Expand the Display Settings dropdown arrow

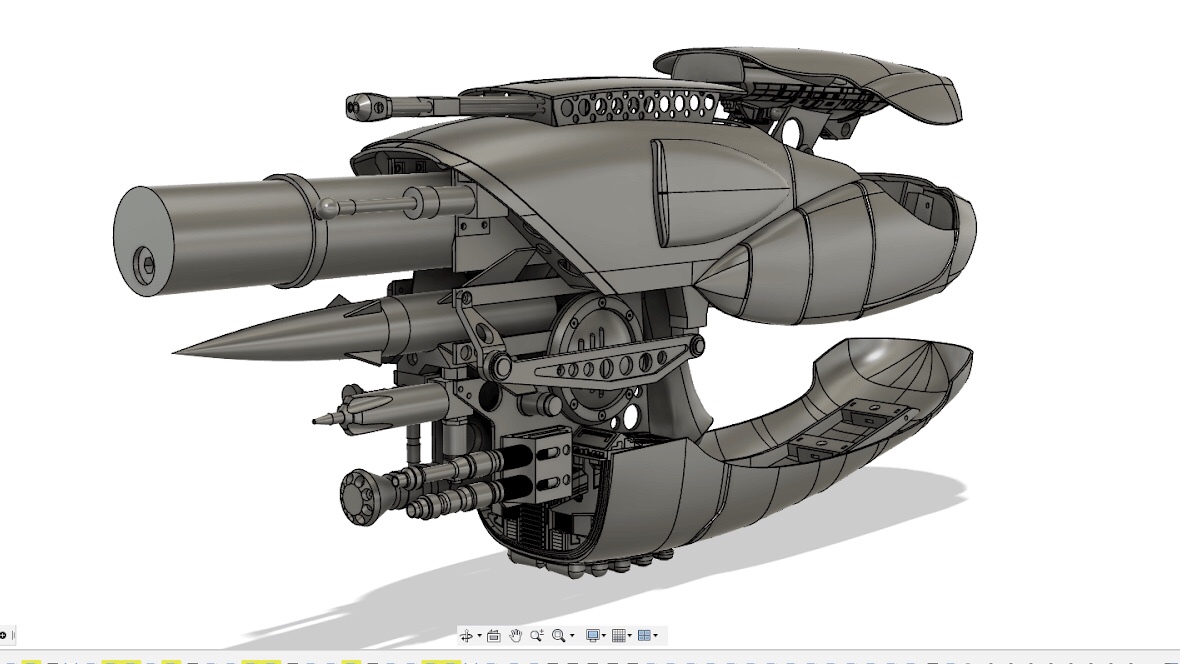(604, 636)
